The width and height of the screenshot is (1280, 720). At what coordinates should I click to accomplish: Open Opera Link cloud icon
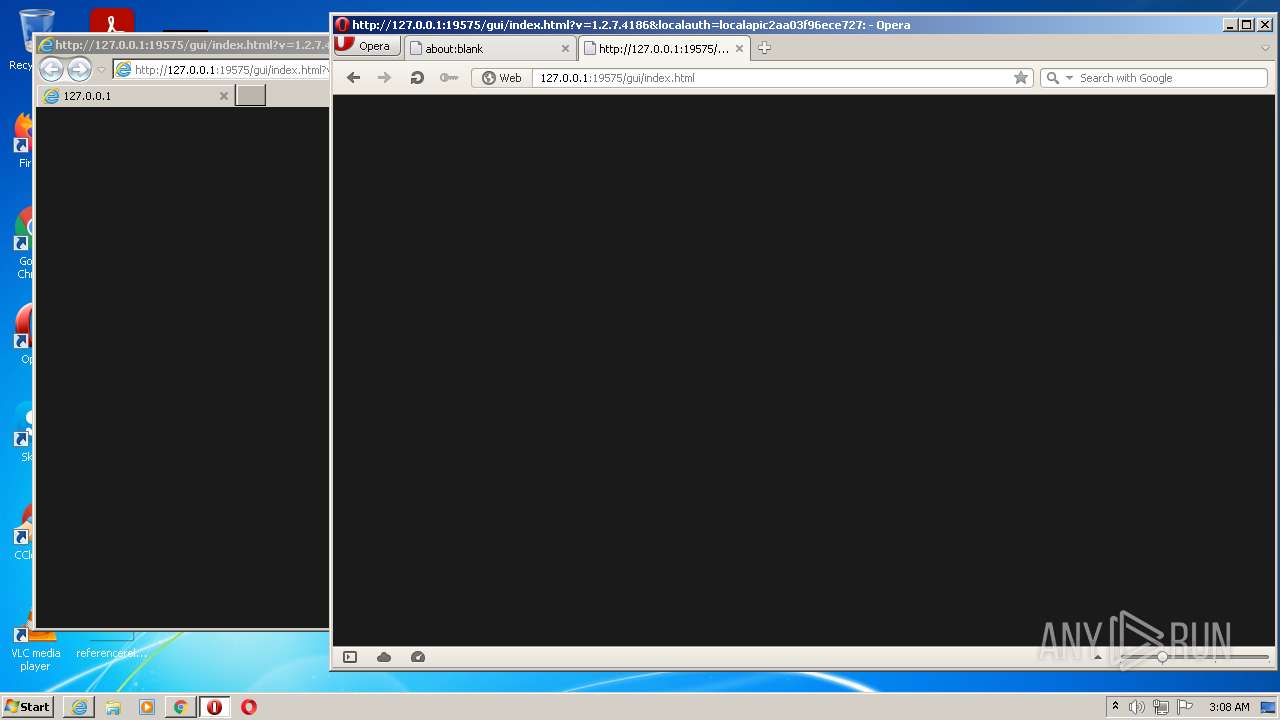tap(384, 657)
